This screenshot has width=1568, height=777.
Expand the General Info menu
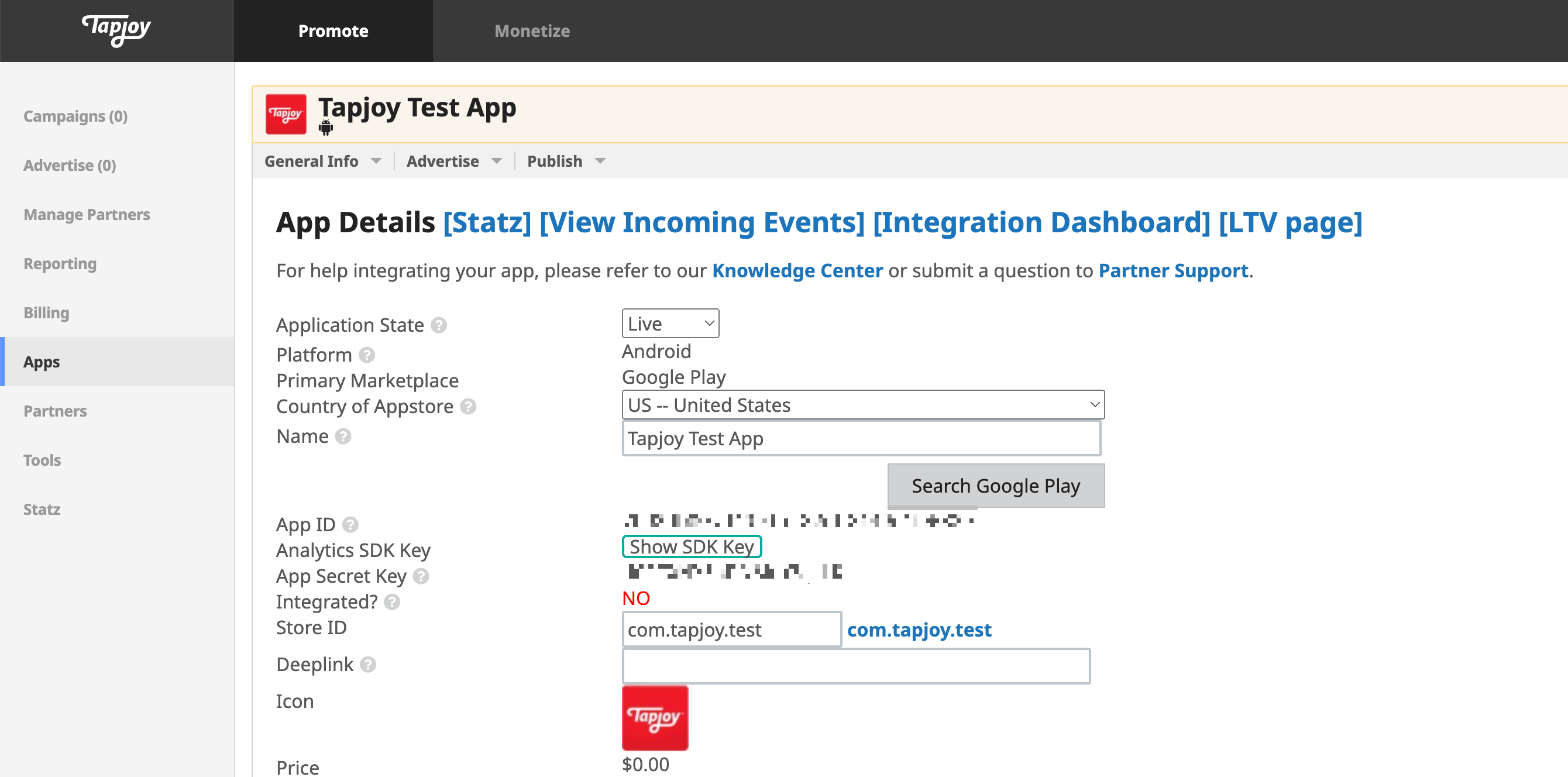(322, 161)
